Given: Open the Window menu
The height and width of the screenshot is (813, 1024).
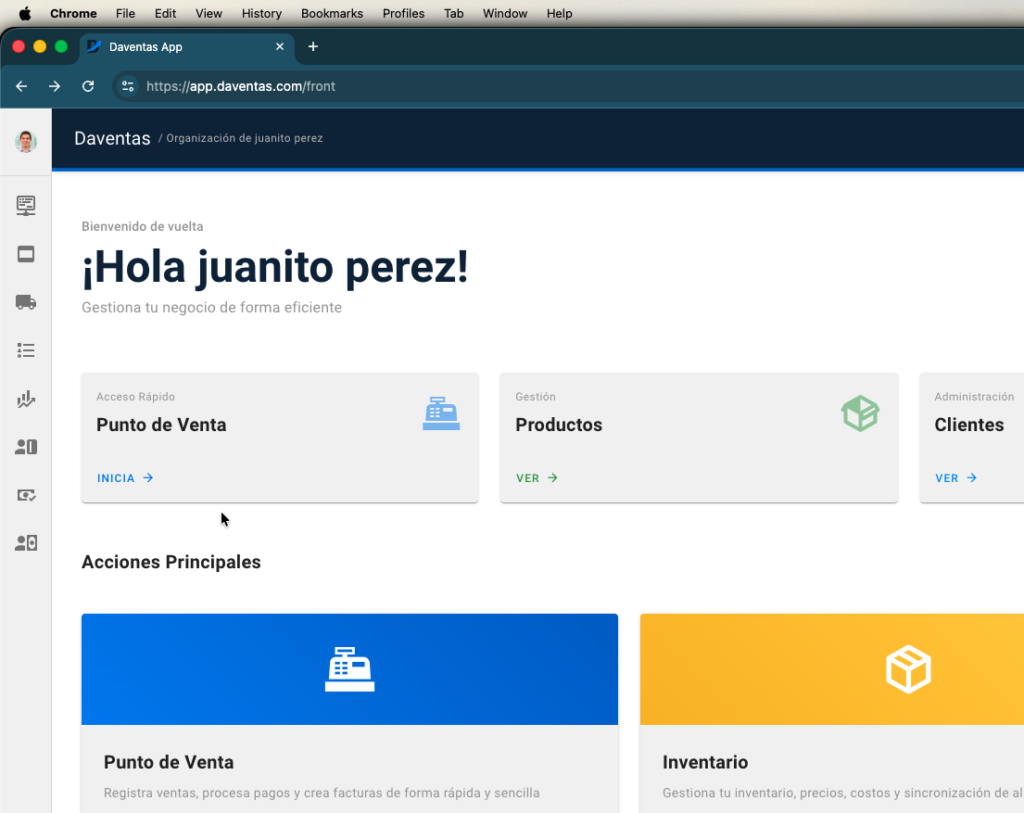Looking at the screenshot, I should (505, 13).
